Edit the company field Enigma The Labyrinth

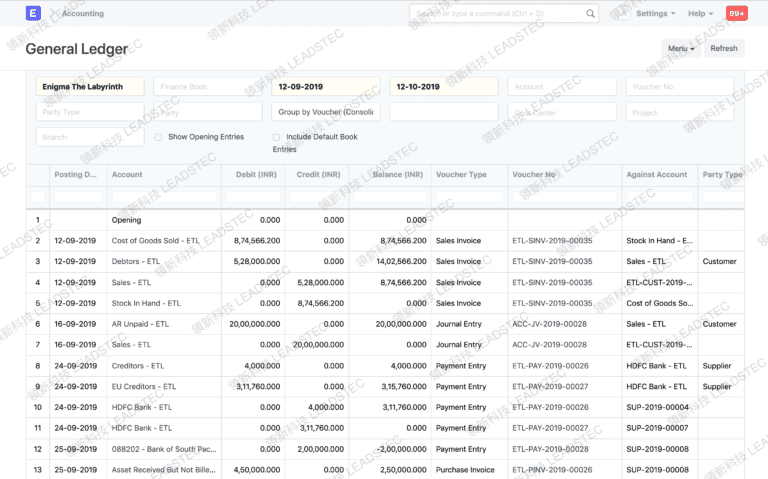[90, 87]
